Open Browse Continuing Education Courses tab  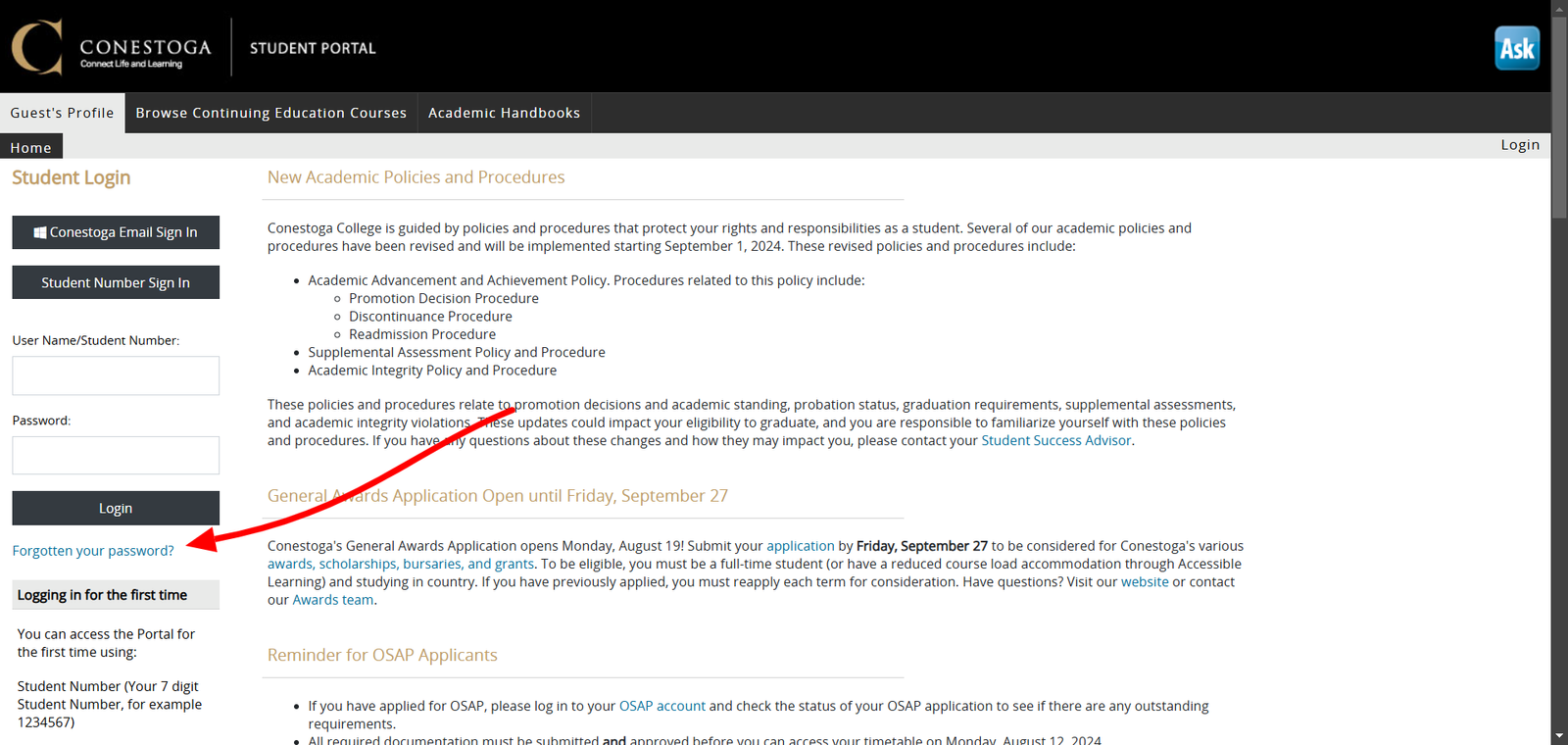pyautogui.click(x=271, y=113)
